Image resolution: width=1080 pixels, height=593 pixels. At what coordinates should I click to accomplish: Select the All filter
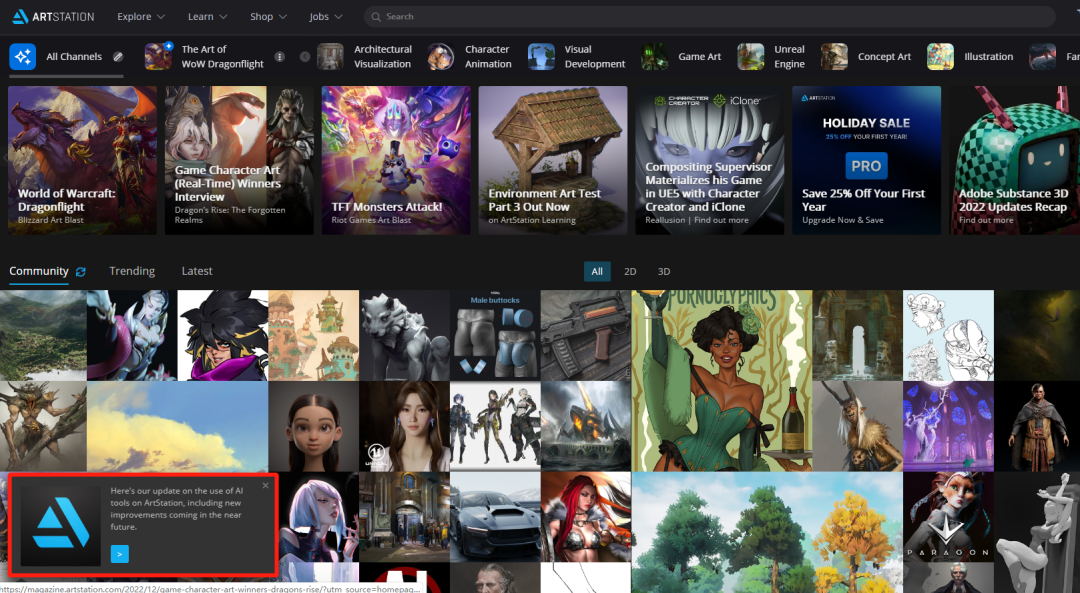point(597,271)
